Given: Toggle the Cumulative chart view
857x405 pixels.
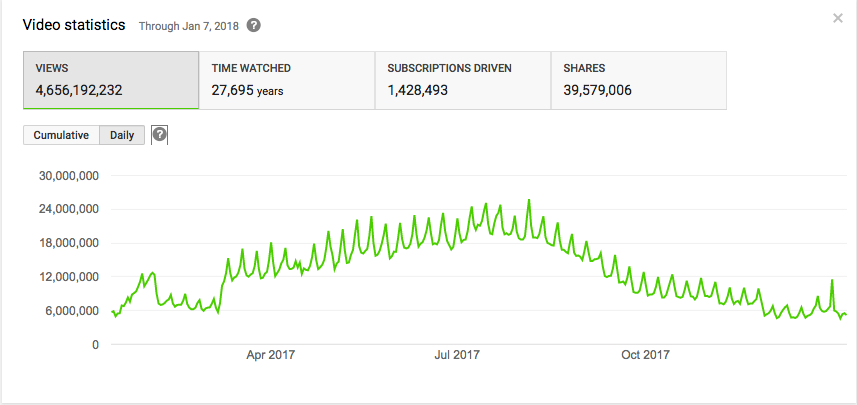Looking at the screenshot, I should point(61,135).
